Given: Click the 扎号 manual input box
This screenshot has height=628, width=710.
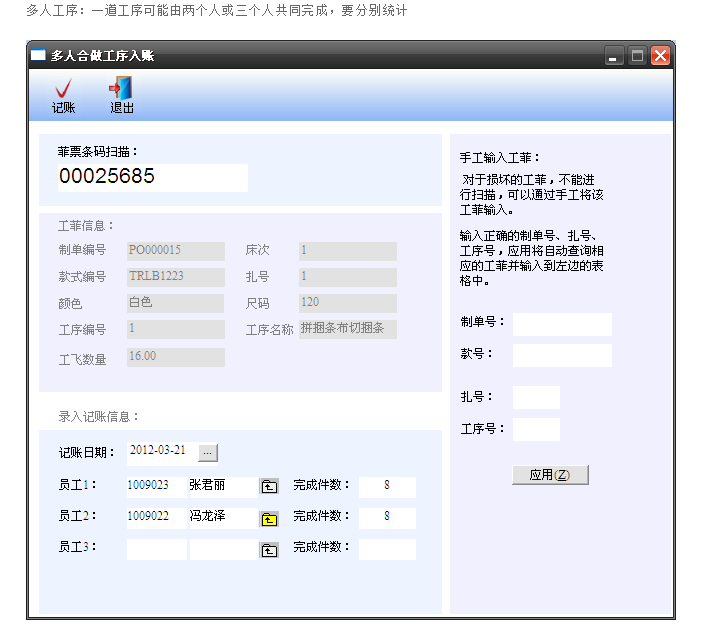Looking at the screenshot, I should click(x=536, y=397).
